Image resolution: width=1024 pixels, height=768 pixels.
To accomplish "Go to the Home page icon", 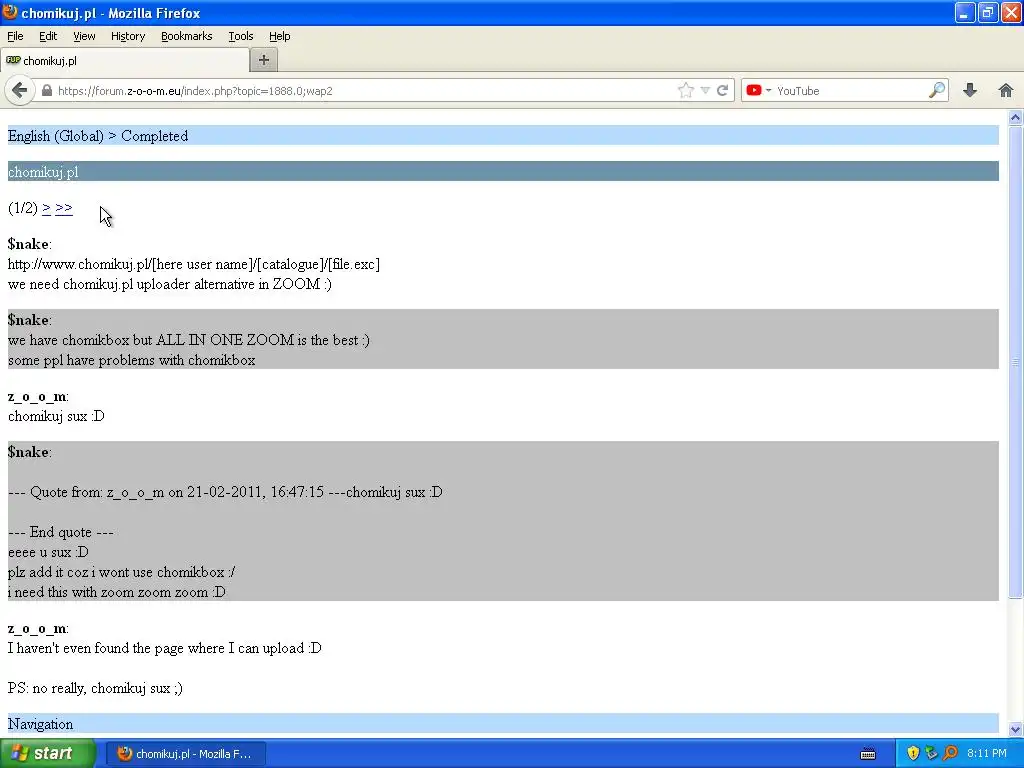I will tap(1006, 90).
